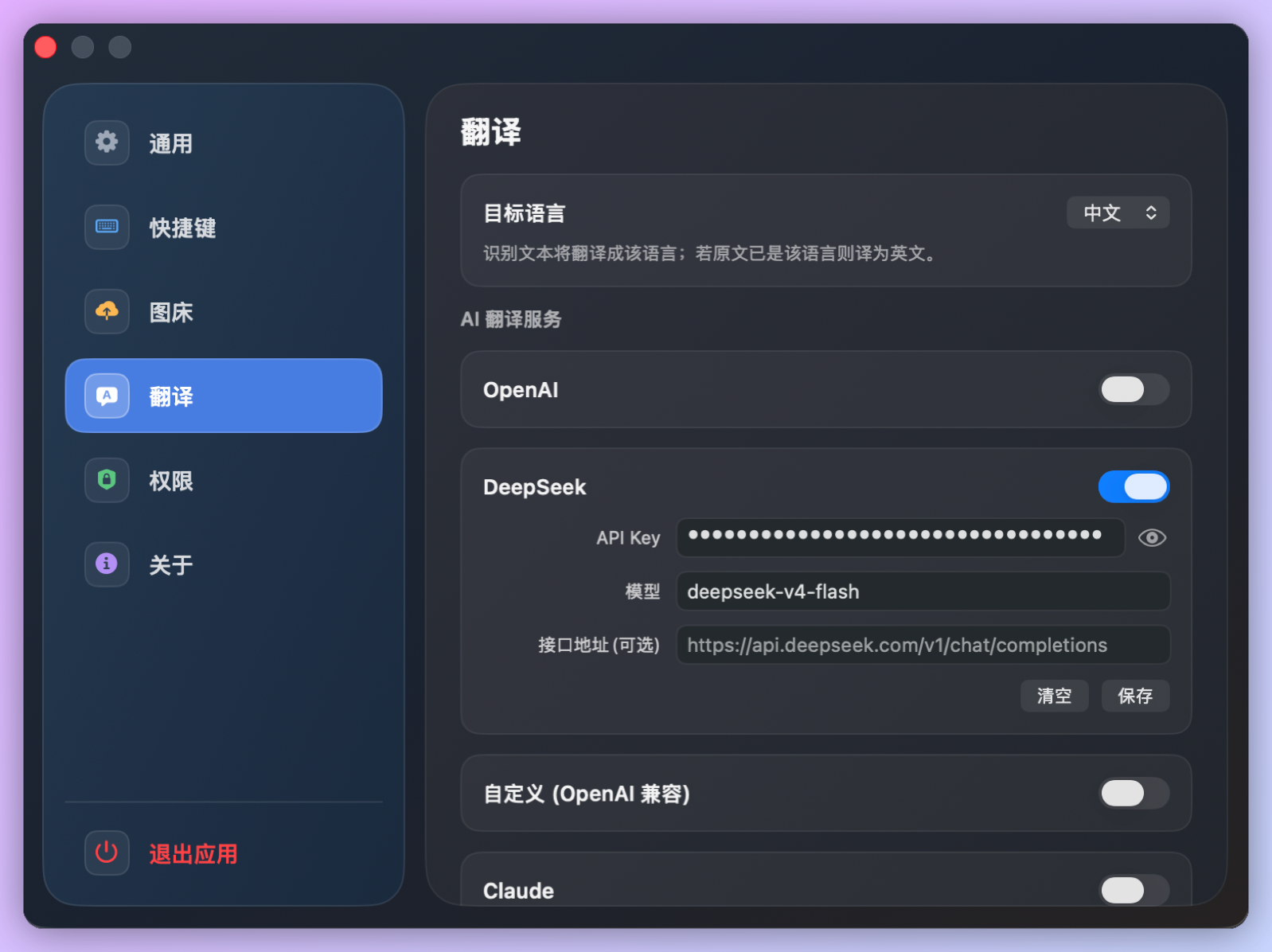Reveal the API Key with the eye icon
Screen dimensions: 1272x952
click(1152, 538)
